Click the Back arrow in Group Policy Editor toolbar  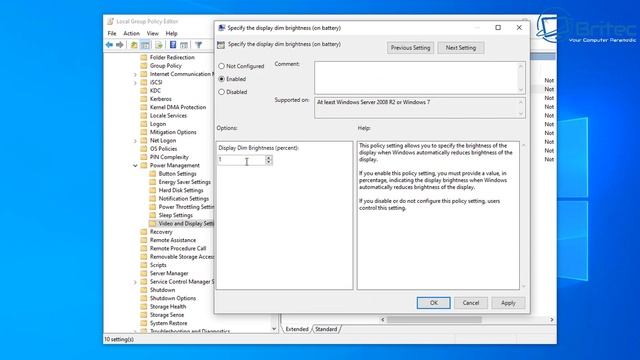pyautogui.click(x=109, y=45)
